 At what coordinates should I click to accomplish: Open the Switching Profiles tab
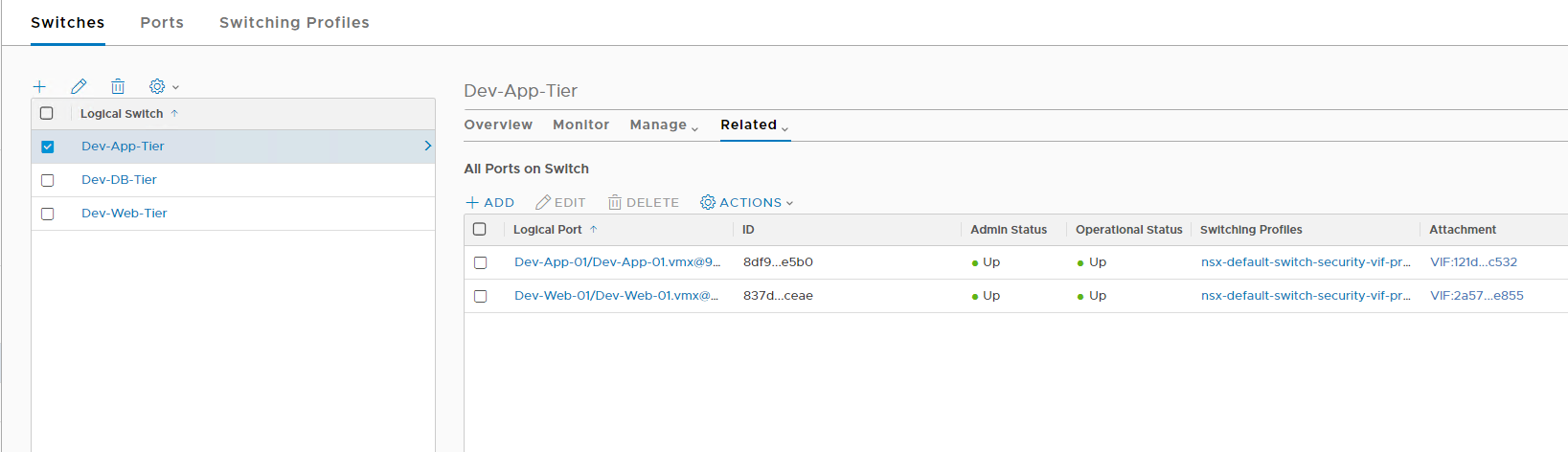click(x=294, y=22)
